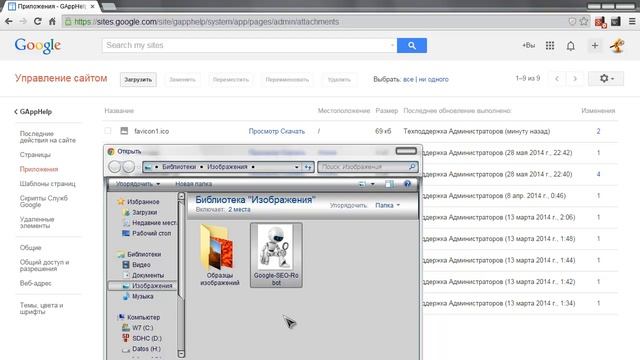The height and width of the screenshot is (360, 640).
Task: Click the Google logo
Action: [x=38, y=46]
